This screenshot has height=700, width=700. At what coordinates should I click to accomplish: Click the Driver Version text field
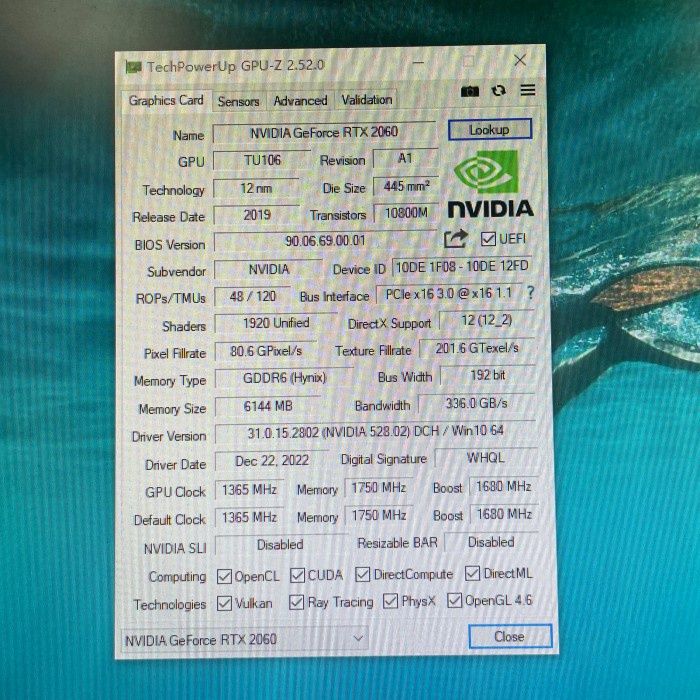(x=375, y=433)
